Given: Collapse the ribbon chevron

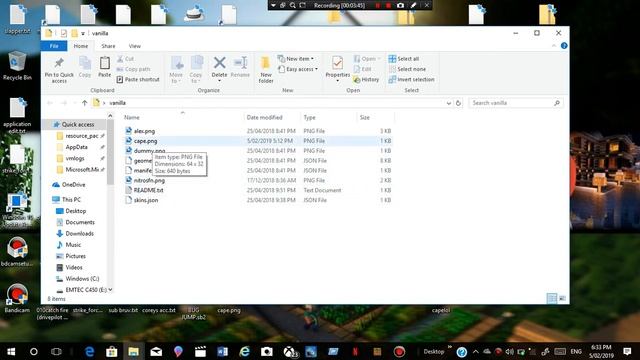Looking at the screenshot, I should (x=554, y=46).
